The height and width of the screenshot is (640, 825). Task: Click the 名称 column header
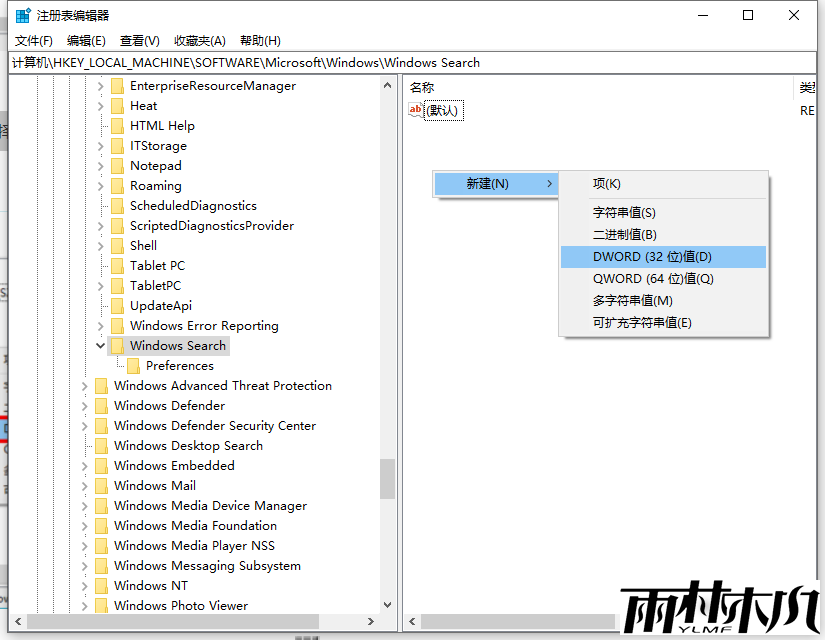[420, 87]
